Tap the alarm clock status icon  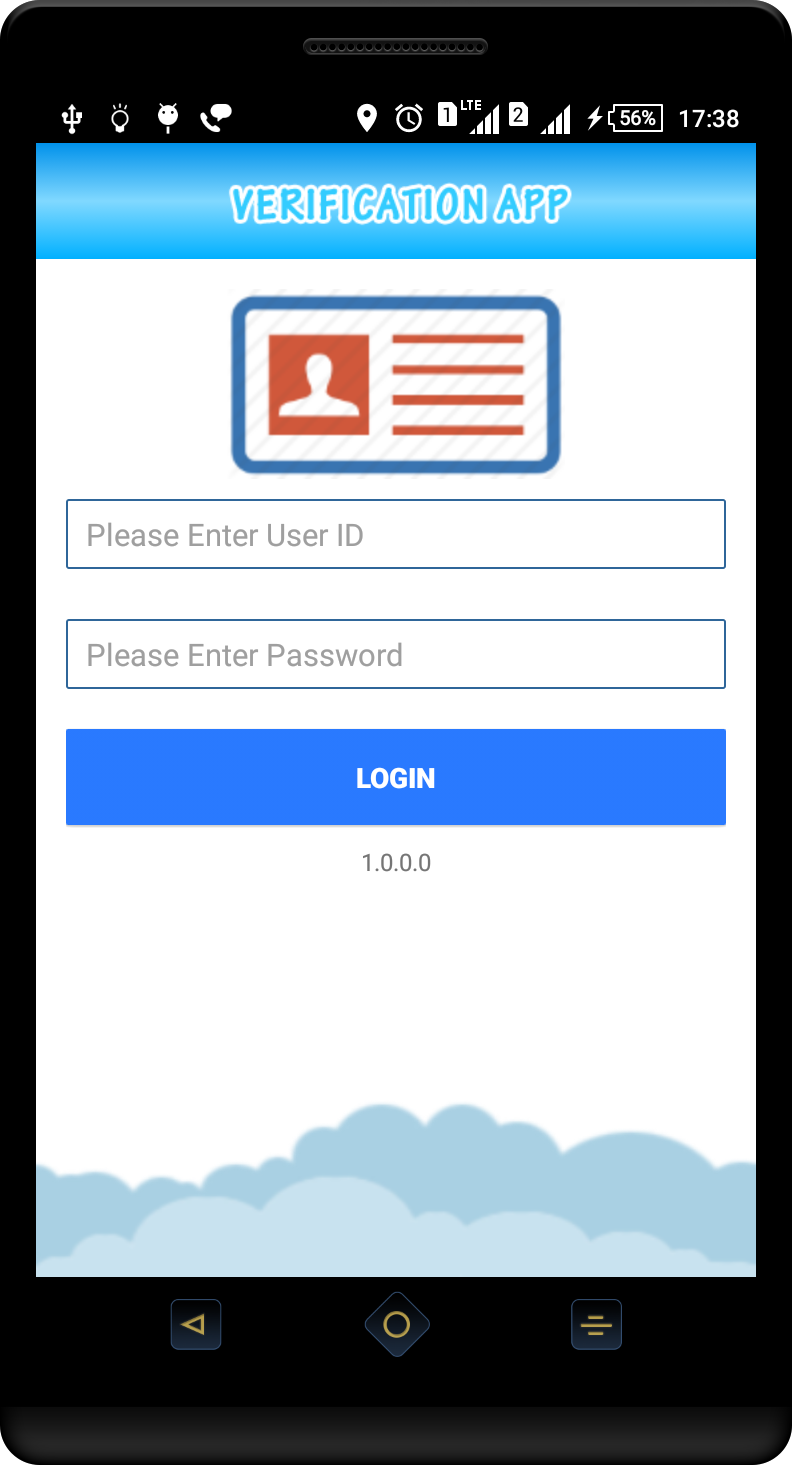(409, 118)
